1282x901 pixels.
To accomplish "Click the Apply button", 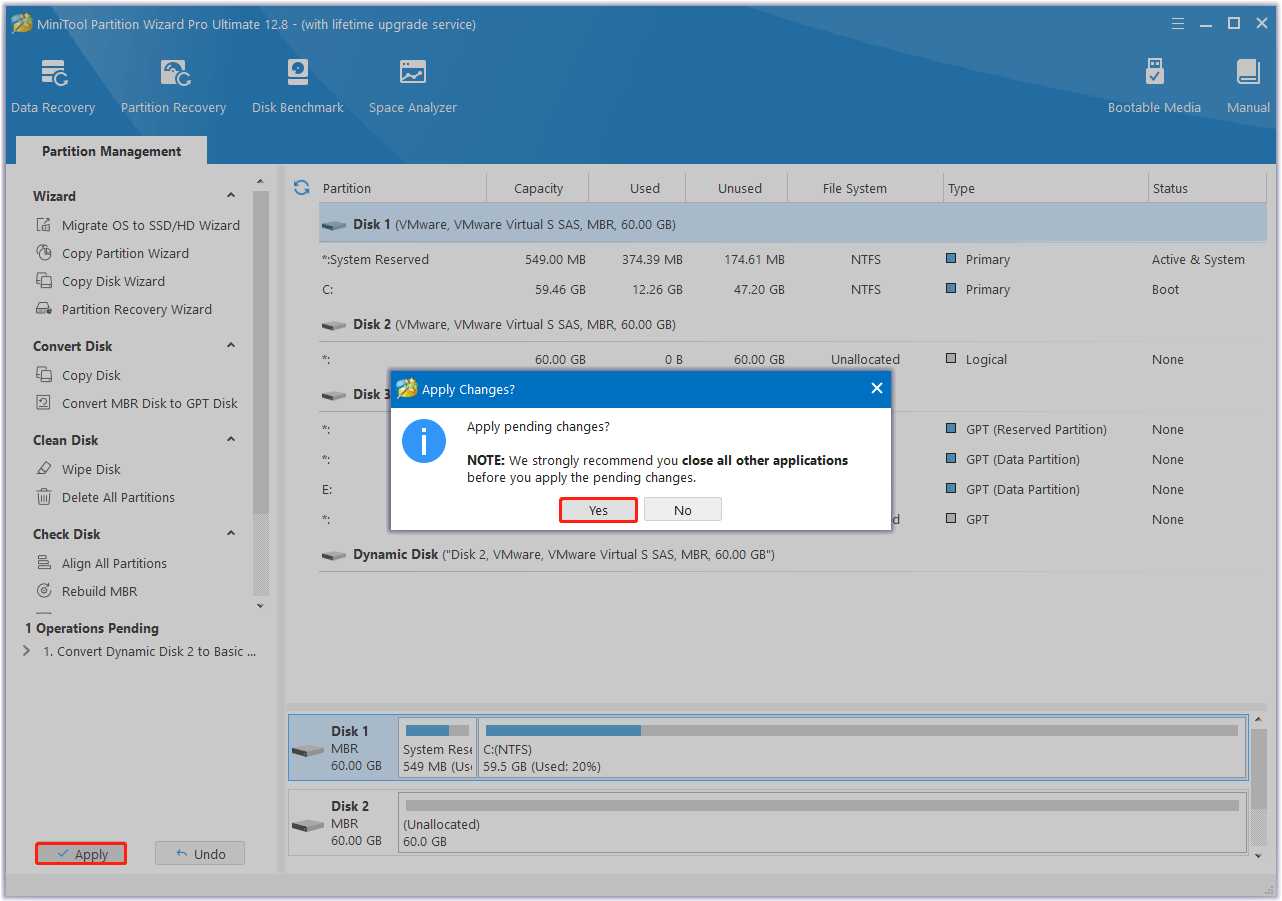I will pos(81,854).
